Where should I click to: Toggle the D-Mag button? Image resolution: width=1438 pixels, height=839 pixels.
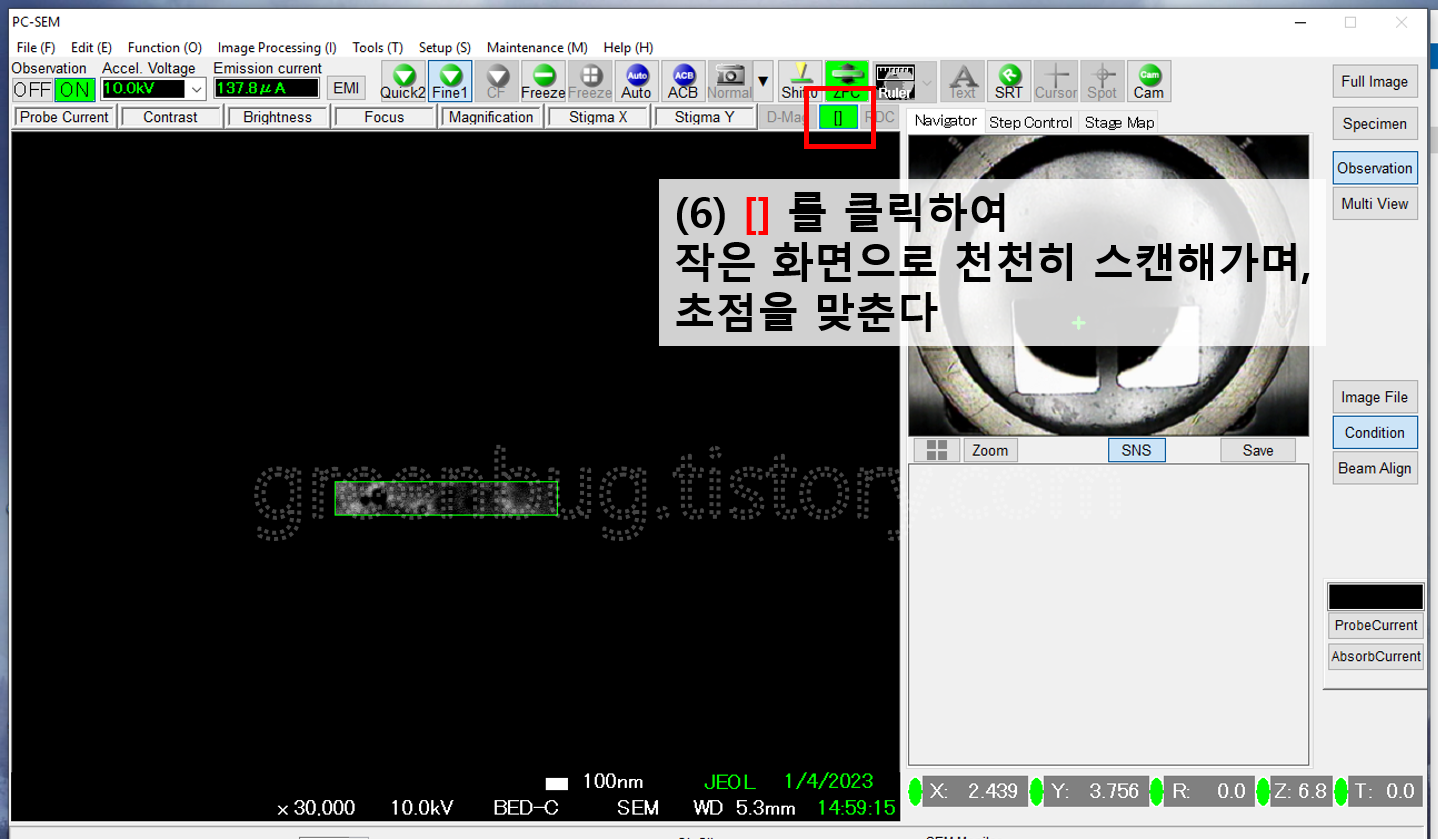click(787, 117)
